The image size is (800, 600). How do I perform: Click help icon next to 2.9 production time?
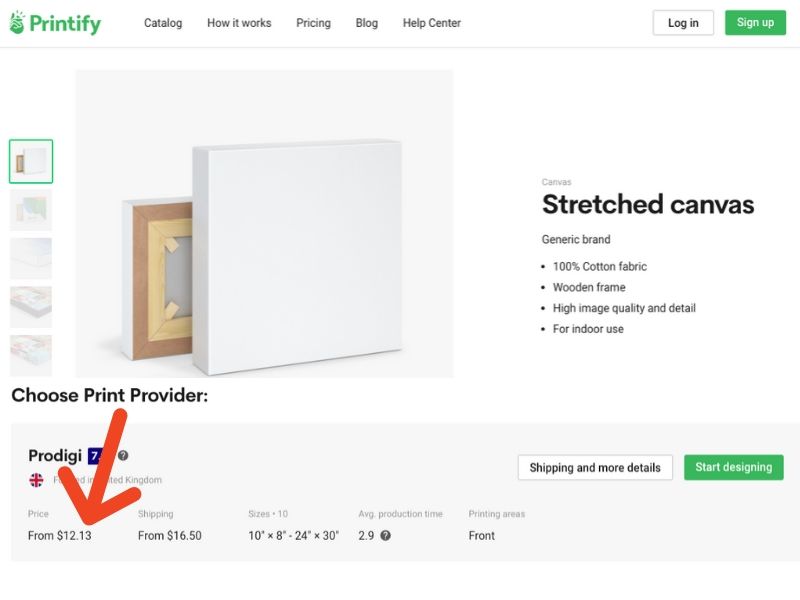386,535
